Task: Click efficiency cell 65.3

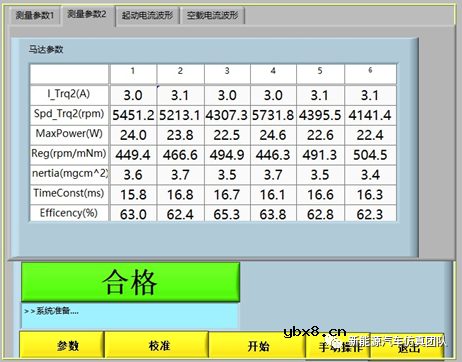Action: pyautogui.click(x=227, y=213)
